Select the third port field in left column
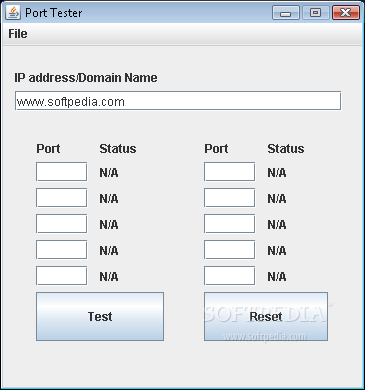365x390 pixels. pos(62,224)
